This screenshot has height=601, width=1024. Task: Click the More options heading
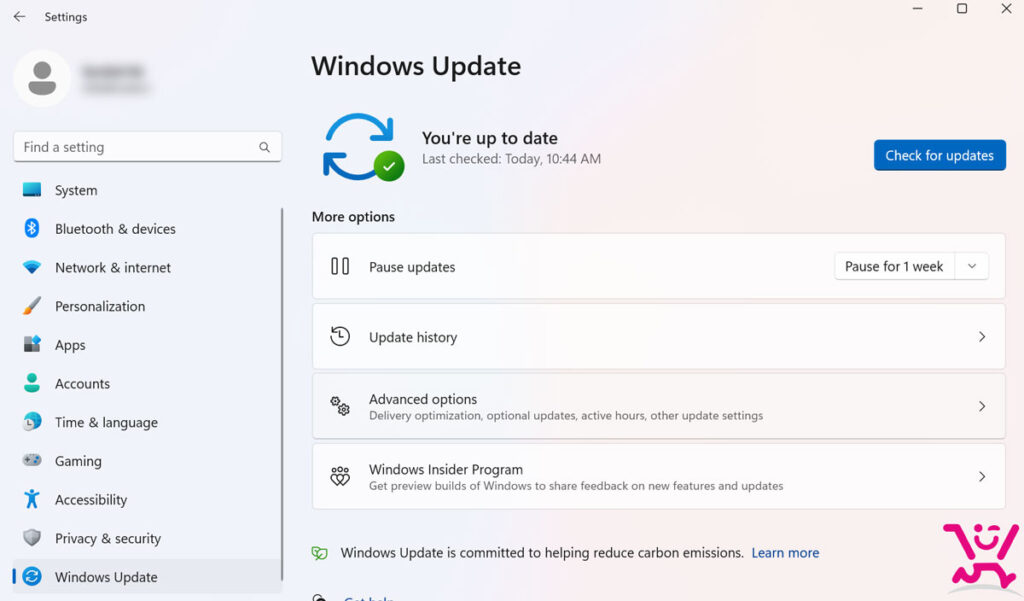pyautogui.click(x=353, y=217)
